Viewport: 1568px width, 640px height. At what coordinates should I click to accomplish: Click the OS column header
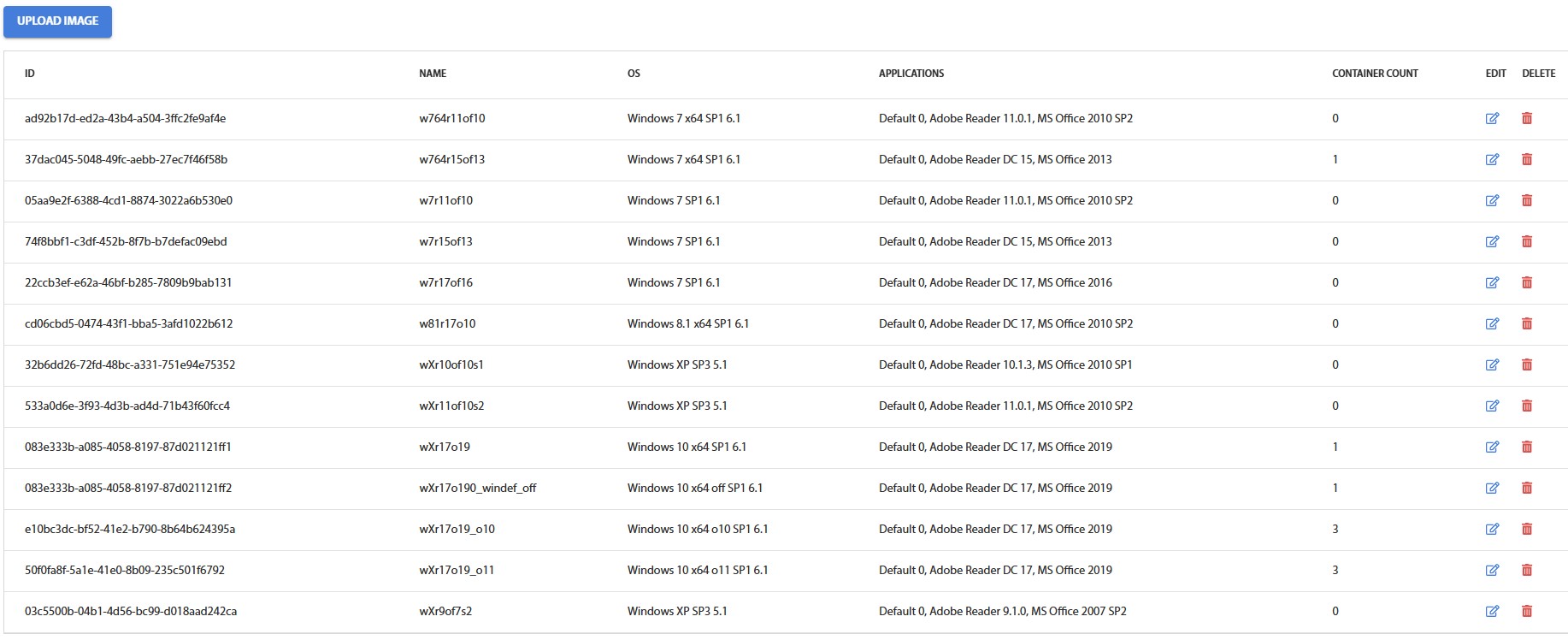tap(634, 74)
